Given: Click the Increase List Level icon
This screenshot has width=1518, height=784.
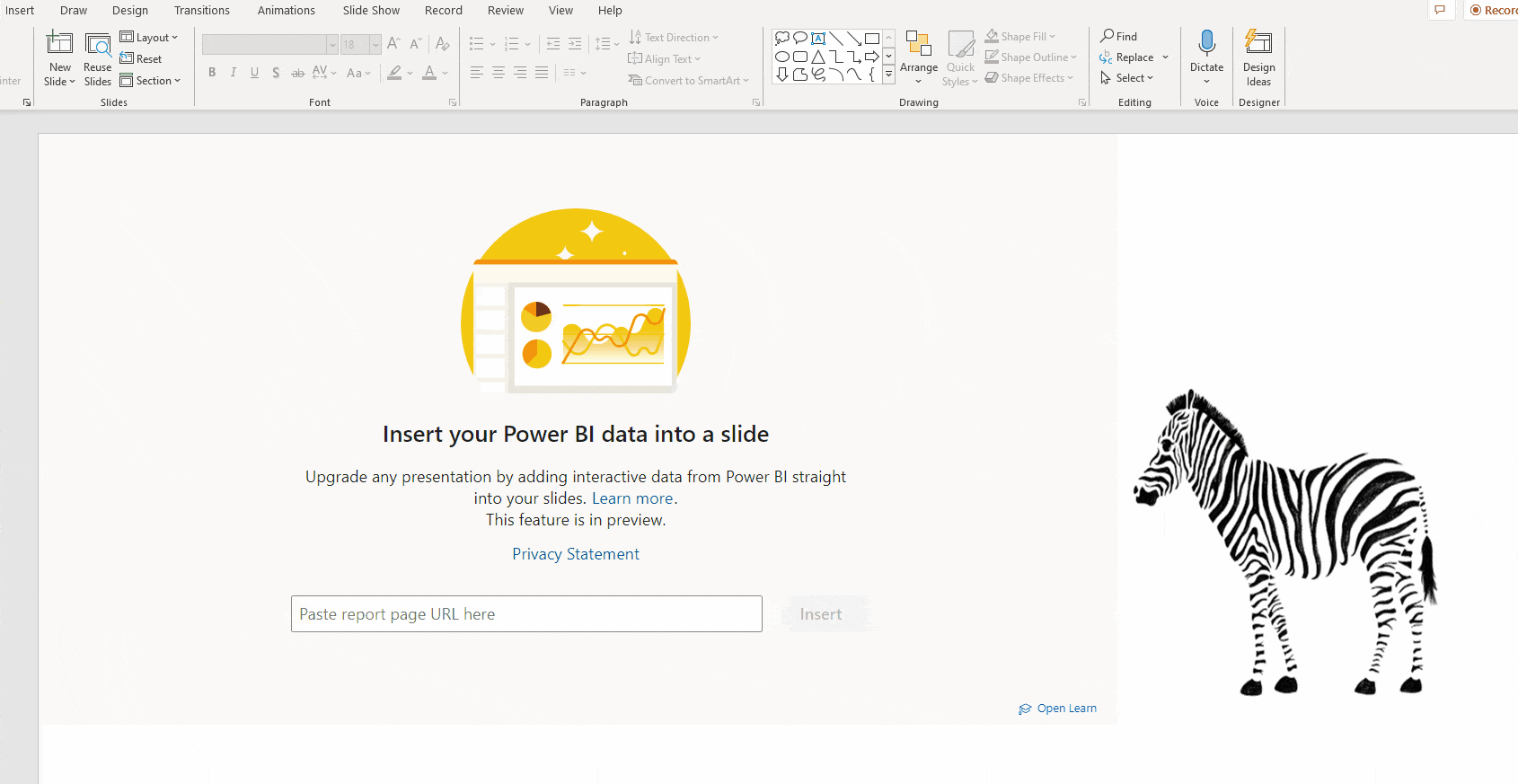Looking at the screenshot, I should coord(575,44).
